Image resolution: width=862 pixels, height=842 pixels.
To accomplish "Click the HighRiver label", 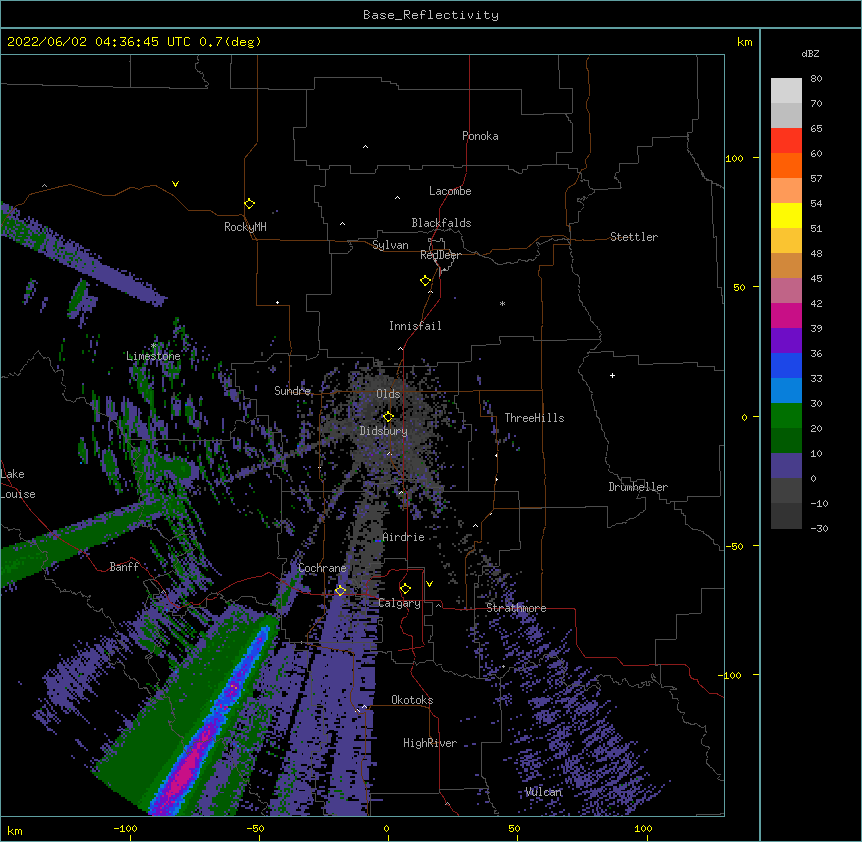I will pos(430,743).
